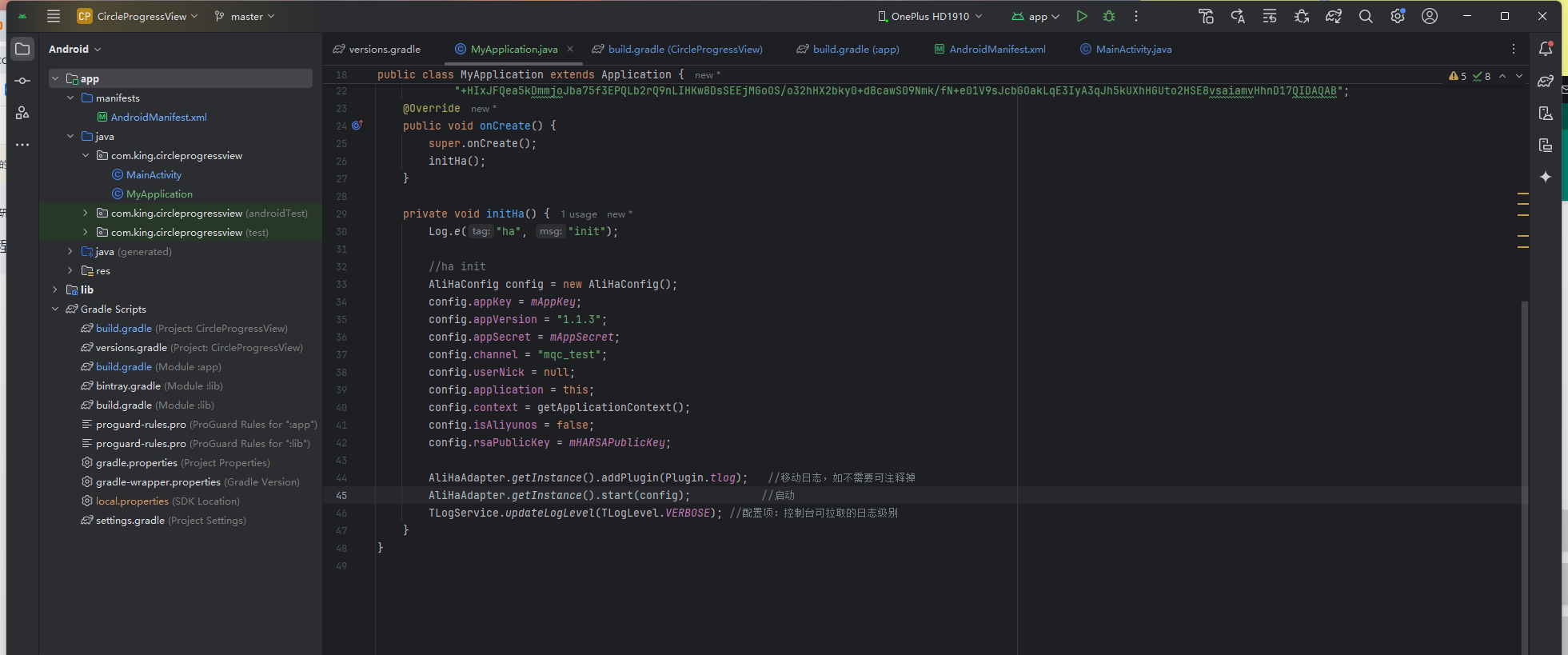Switch to build.gradle (CircleProgressView) tab

(x=677, y=49)
